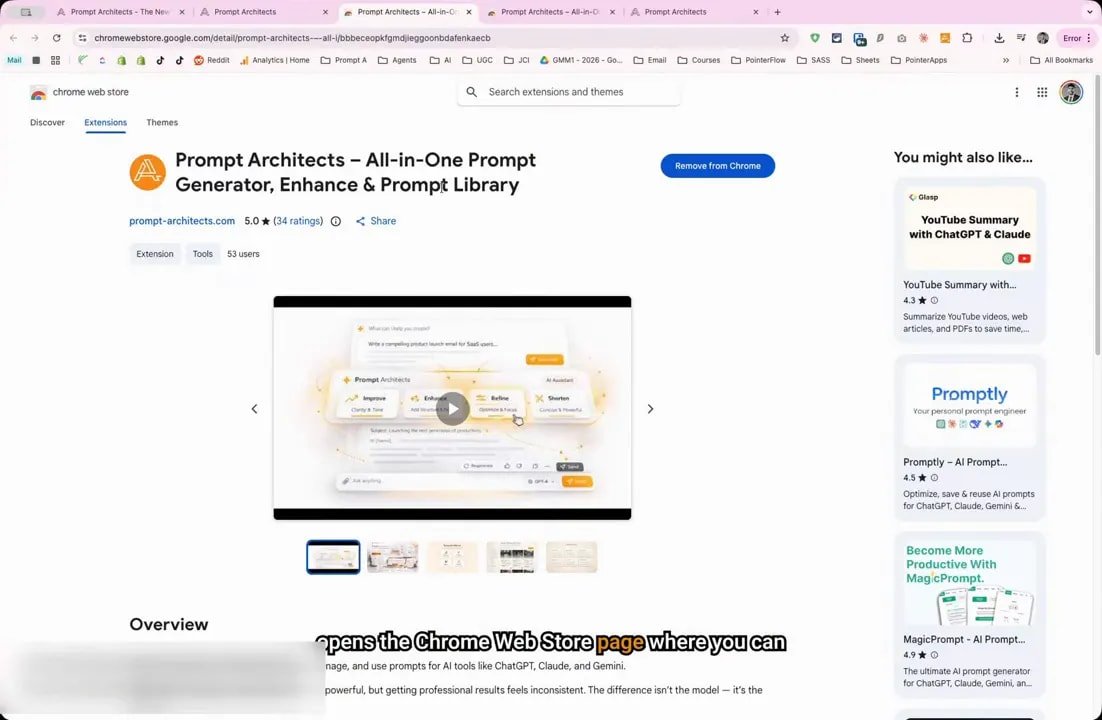Viewport: 1102px width, 720px height.
Task: Switch to the Discover tab
Action: (47, 122)
